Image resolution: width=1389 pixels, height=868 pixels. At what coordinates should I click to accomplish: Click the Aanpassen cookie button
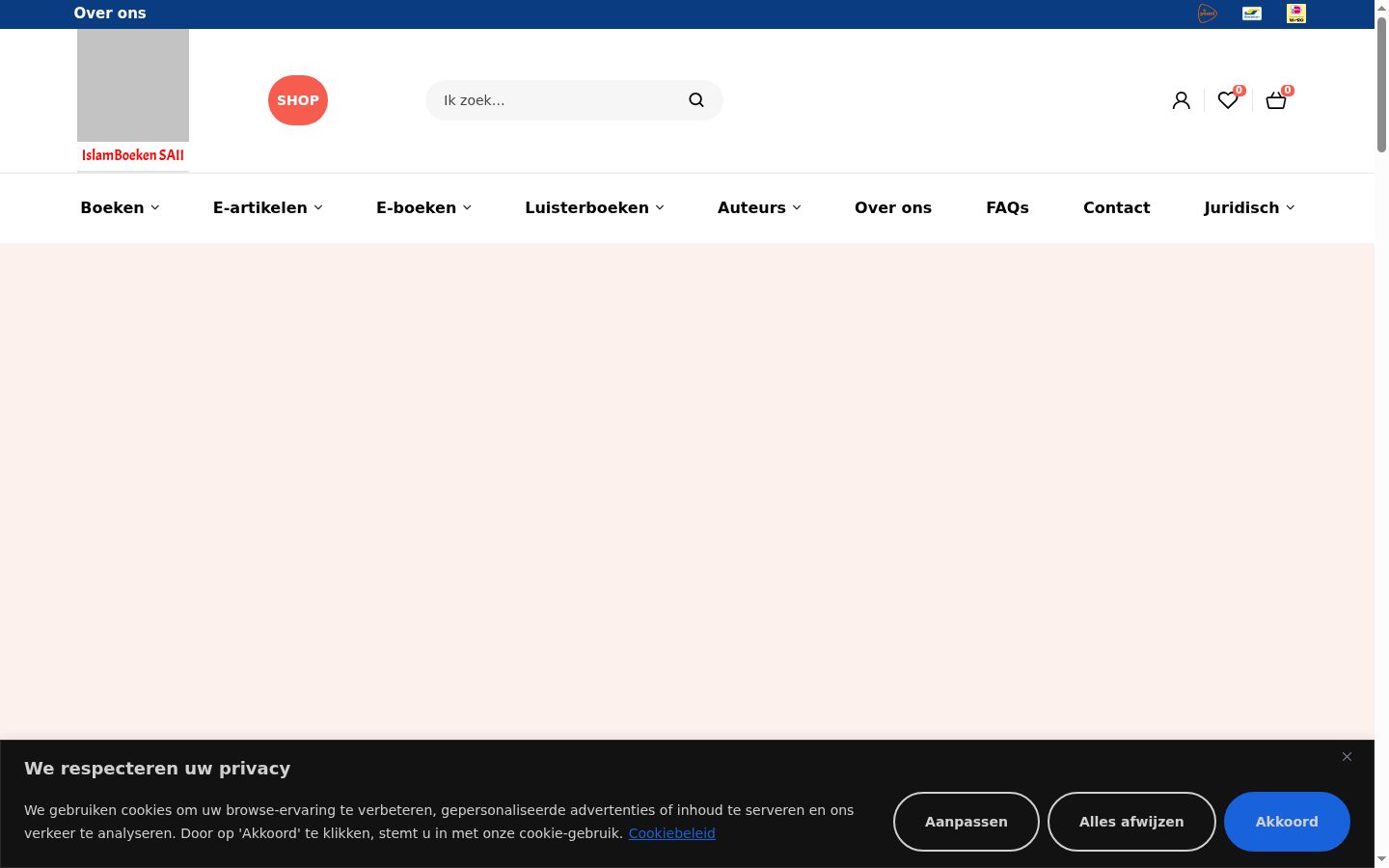click(967, 822)
